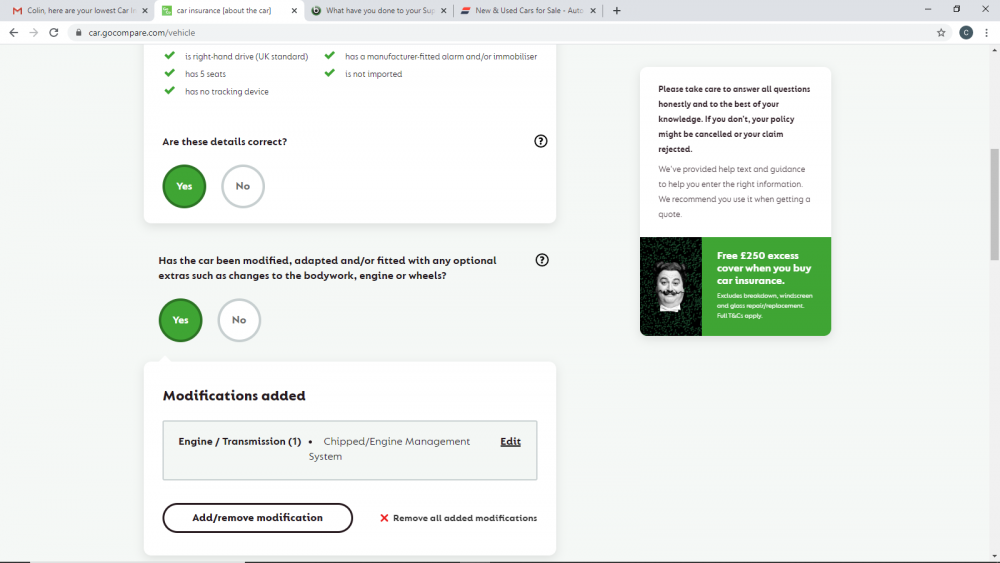The height and width of the screenshot is (563, 1000).
Task: Open the Chrome three-dot menu
Action: point(986,33)
